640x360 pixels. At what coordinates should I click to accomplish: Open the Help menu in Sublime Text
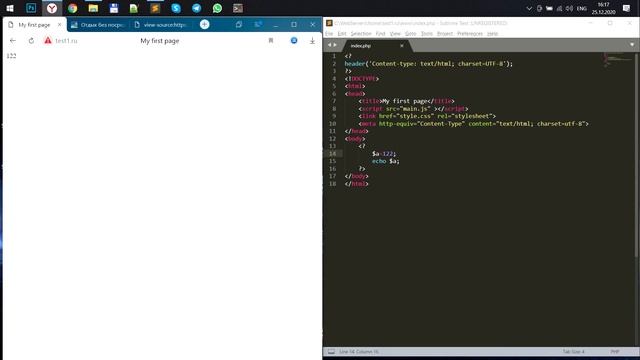click(x=493, y=33)
